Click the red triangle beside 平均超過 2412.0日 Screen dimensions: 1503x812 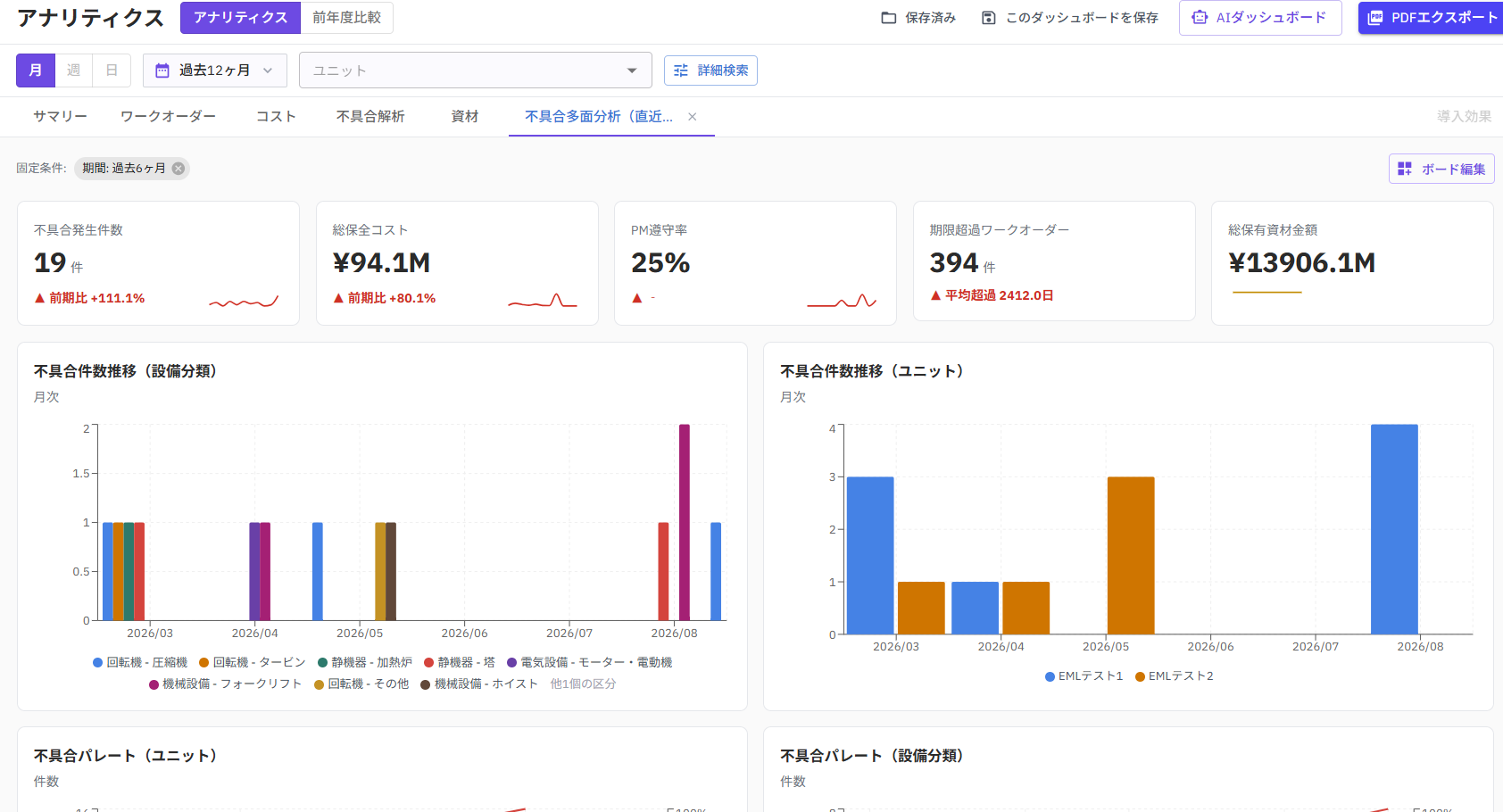pos(935,295)
